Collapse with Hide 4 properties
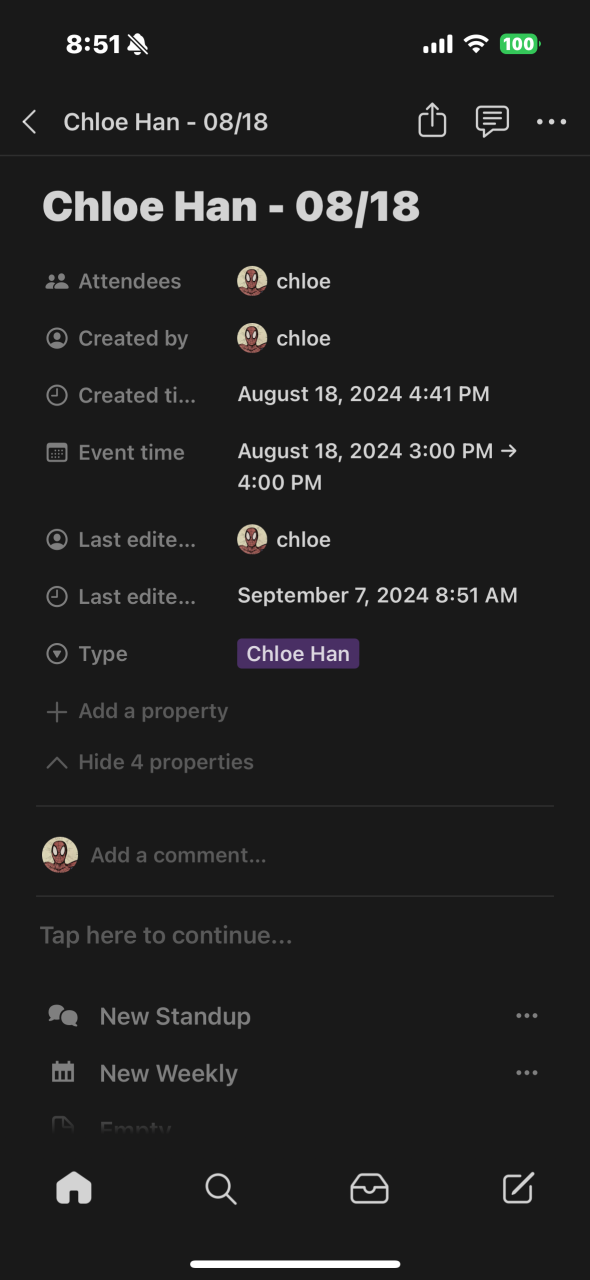590x1280 pixels. pos(150,762)
